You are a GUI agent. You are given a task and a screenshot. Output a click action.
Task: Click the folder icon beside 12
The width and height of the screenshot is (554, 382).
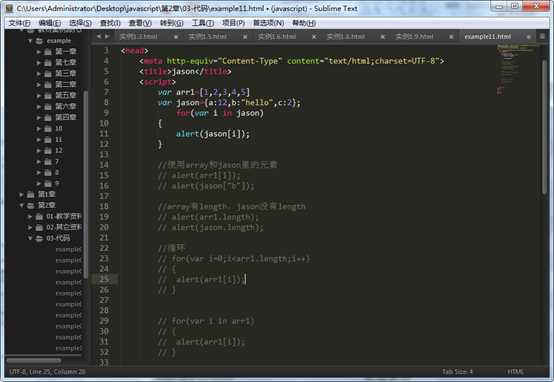coord(48,151)
